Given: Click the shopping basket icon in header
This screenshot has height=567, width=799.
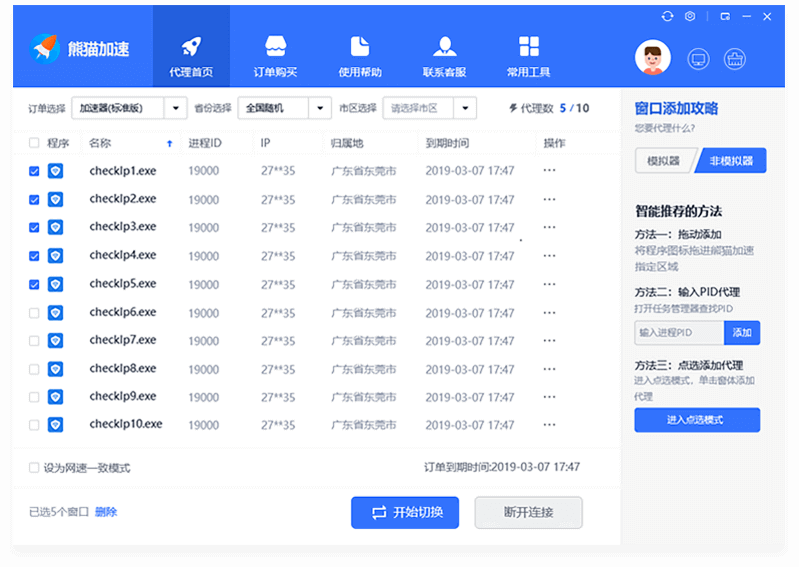Looking at the screenshot, I should coord(735,59).
